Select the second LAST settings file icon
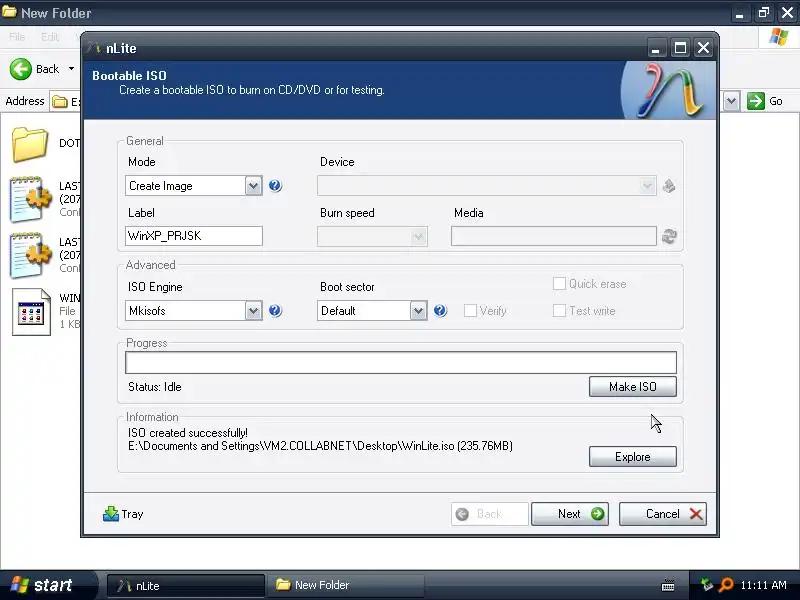Screen dimensions: 800x600 pos(31,255)
